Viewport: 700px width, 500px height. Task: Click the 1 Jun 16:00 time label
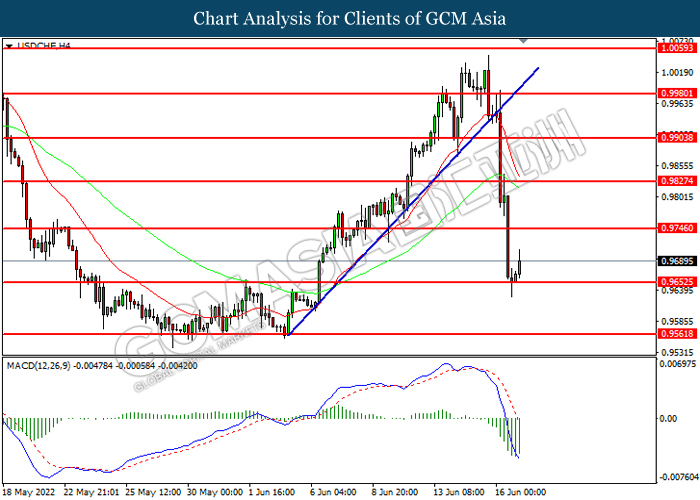[x=272, y=492]
